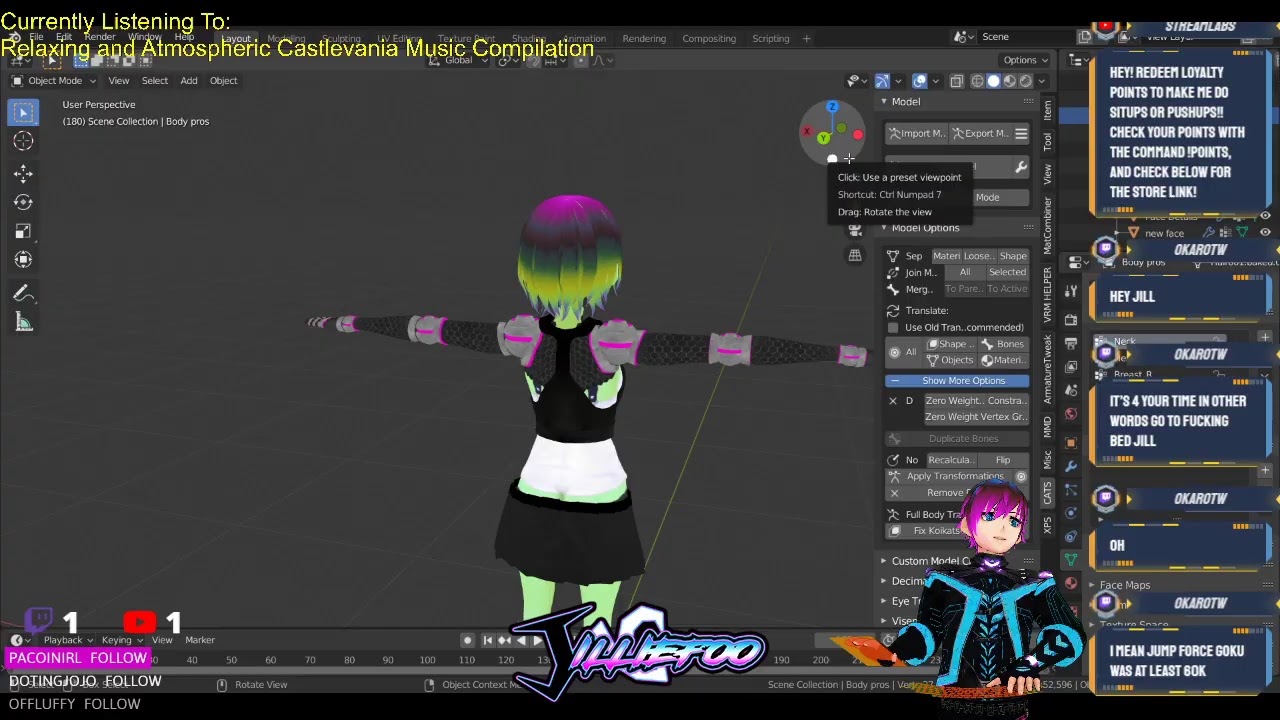Screen dimensions: 1280x720
Task: Choose the Scale tool
Action: pyautogui.click(x=24, y=231)
